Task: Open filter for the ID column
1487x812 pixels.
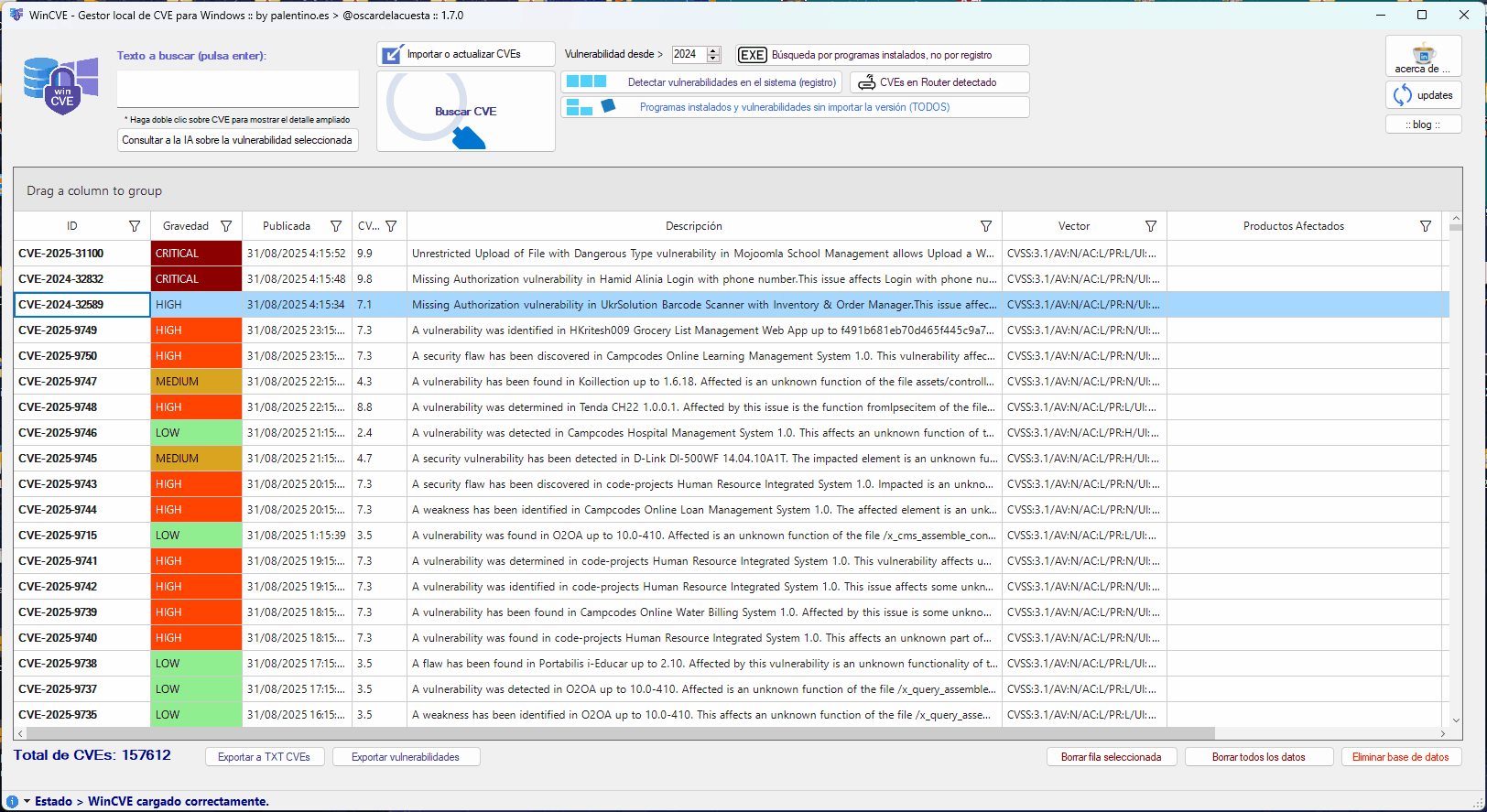Action: [x=135, y=226]
